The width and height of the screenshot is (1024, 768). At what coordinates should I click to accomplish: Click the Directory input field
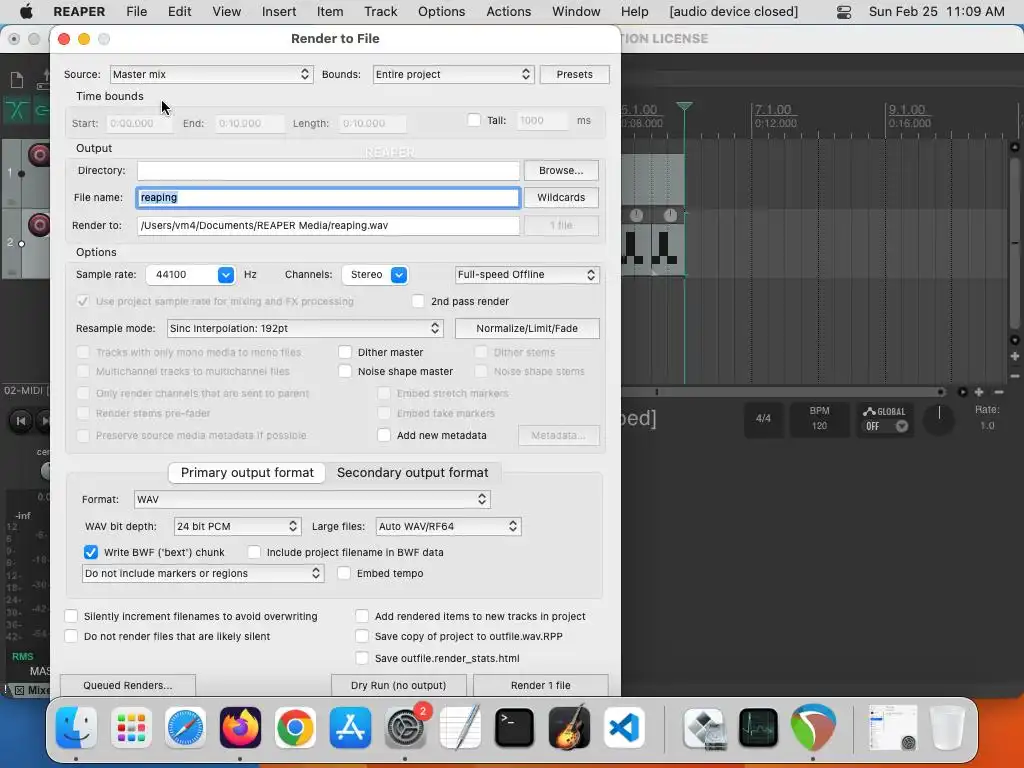click(328, 170)
